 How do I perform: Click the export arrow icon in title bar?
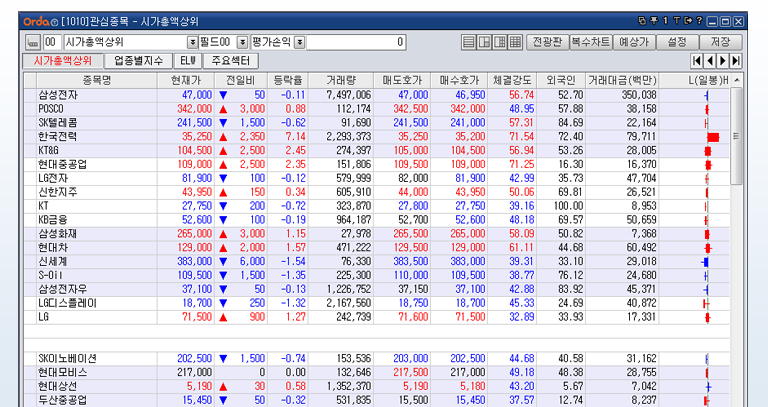(688, 21)
